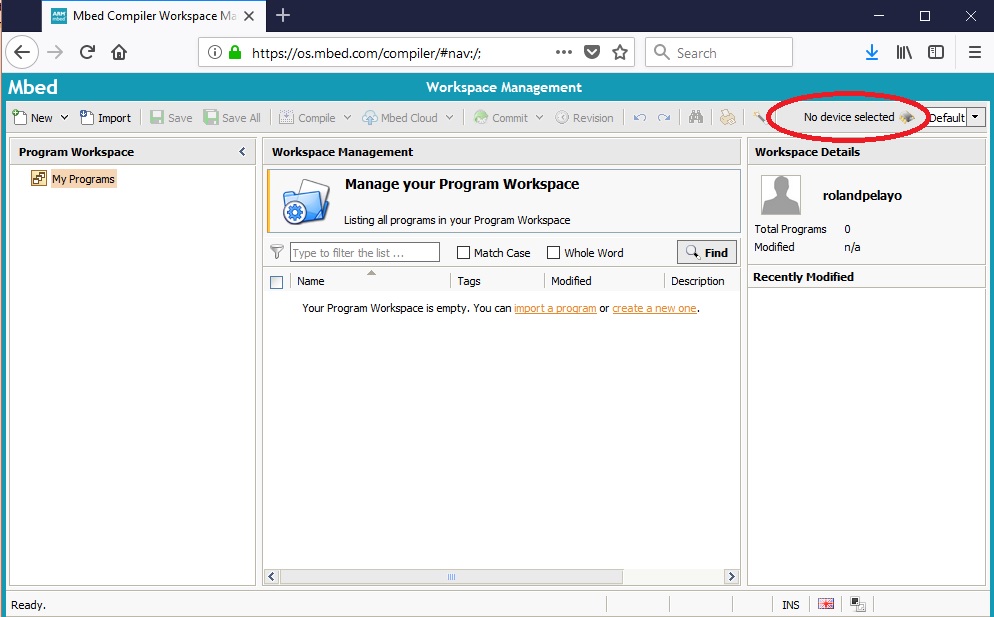Click the browser back button
The image size is (994, 617).
coord(22,52)
